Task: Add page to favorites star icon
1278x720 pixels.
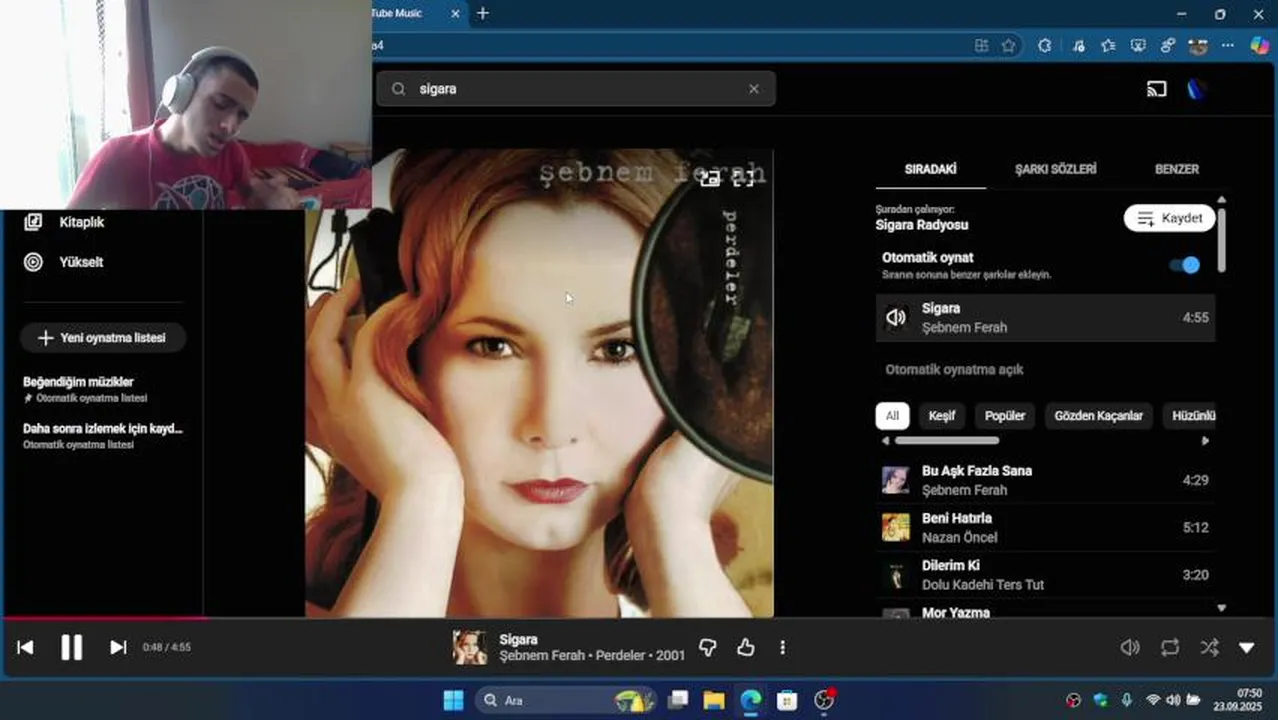Action: pyautogui.click(x=1009, y=46)
